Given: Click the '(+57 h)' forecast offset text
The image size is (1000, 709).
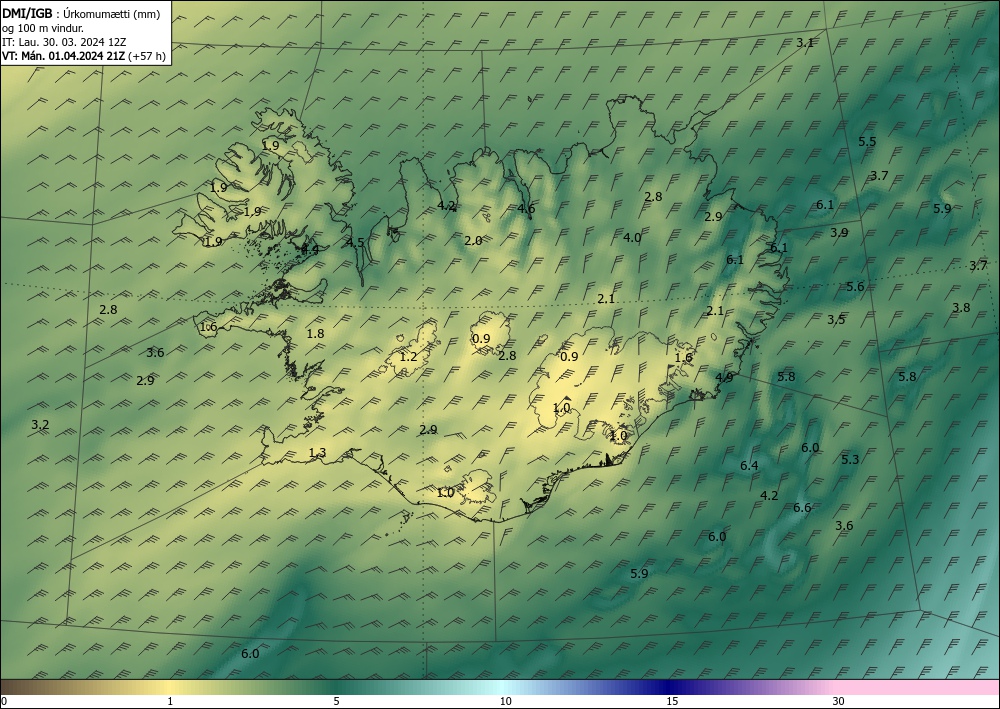Looking at the screenshot, I should click(147, 56).
